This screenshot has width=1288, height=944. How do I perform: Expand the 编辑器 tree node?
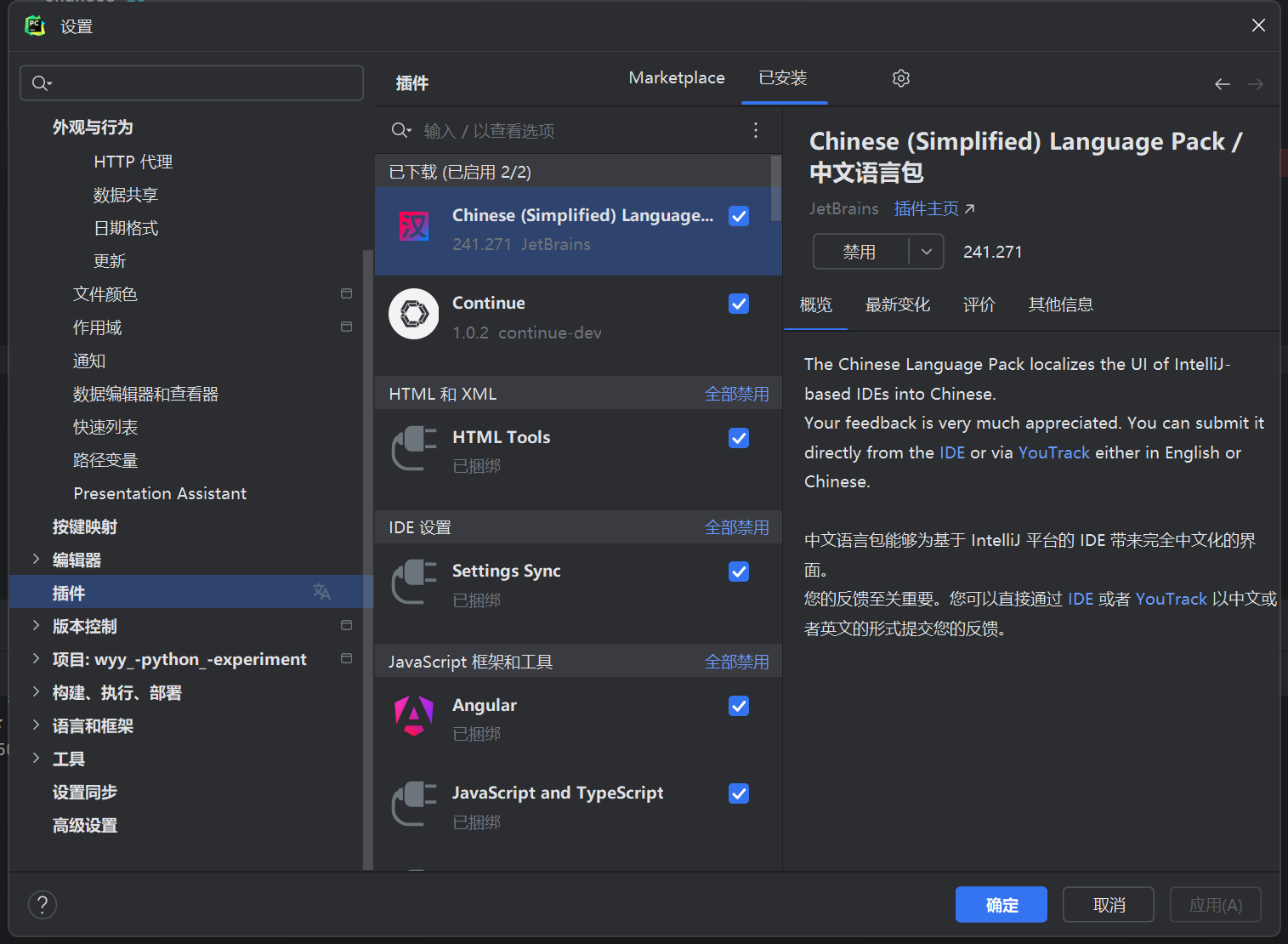(36, 559)
